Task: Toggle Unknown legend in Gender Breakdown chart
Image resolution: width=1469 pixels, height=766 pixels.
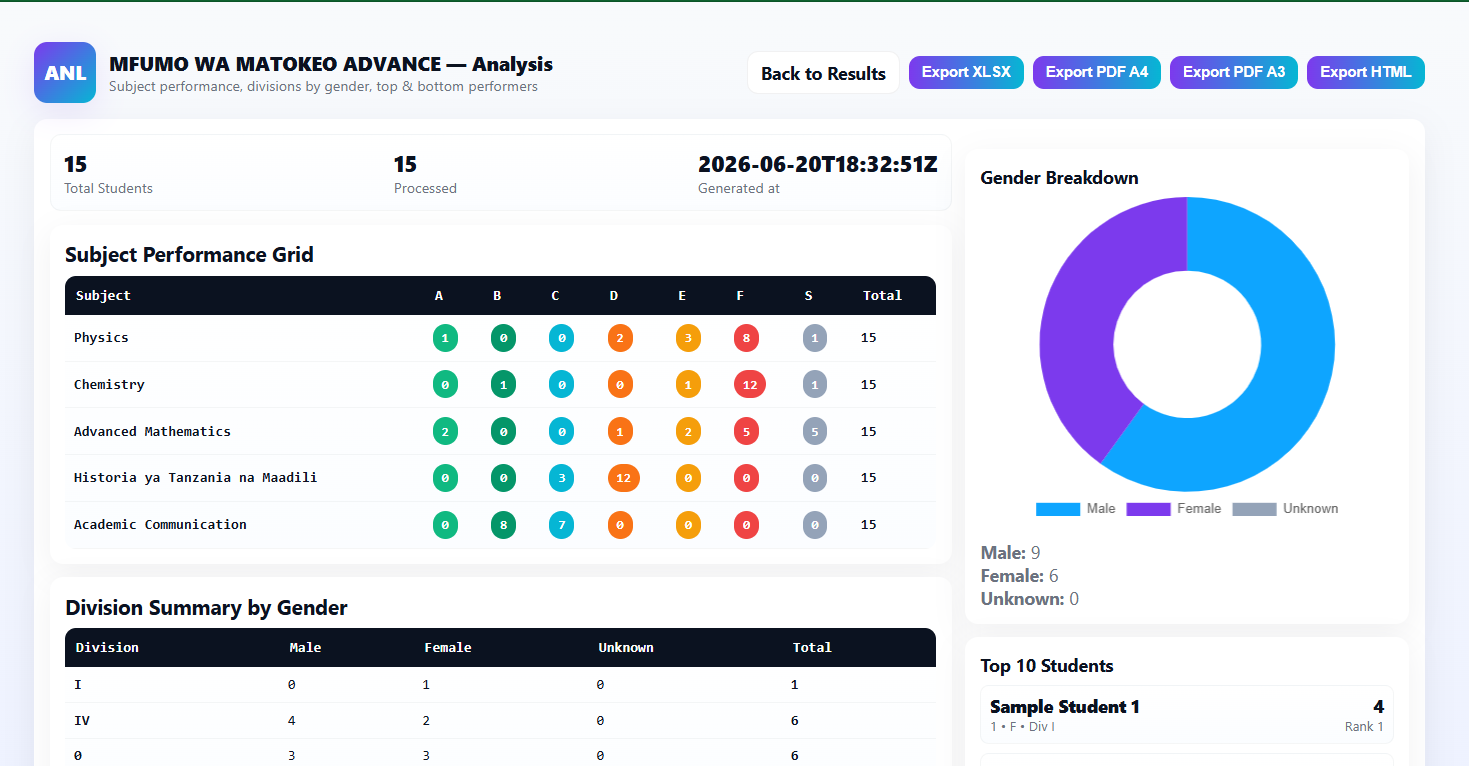Action: pyautogui.click(x=1286, y=508)
